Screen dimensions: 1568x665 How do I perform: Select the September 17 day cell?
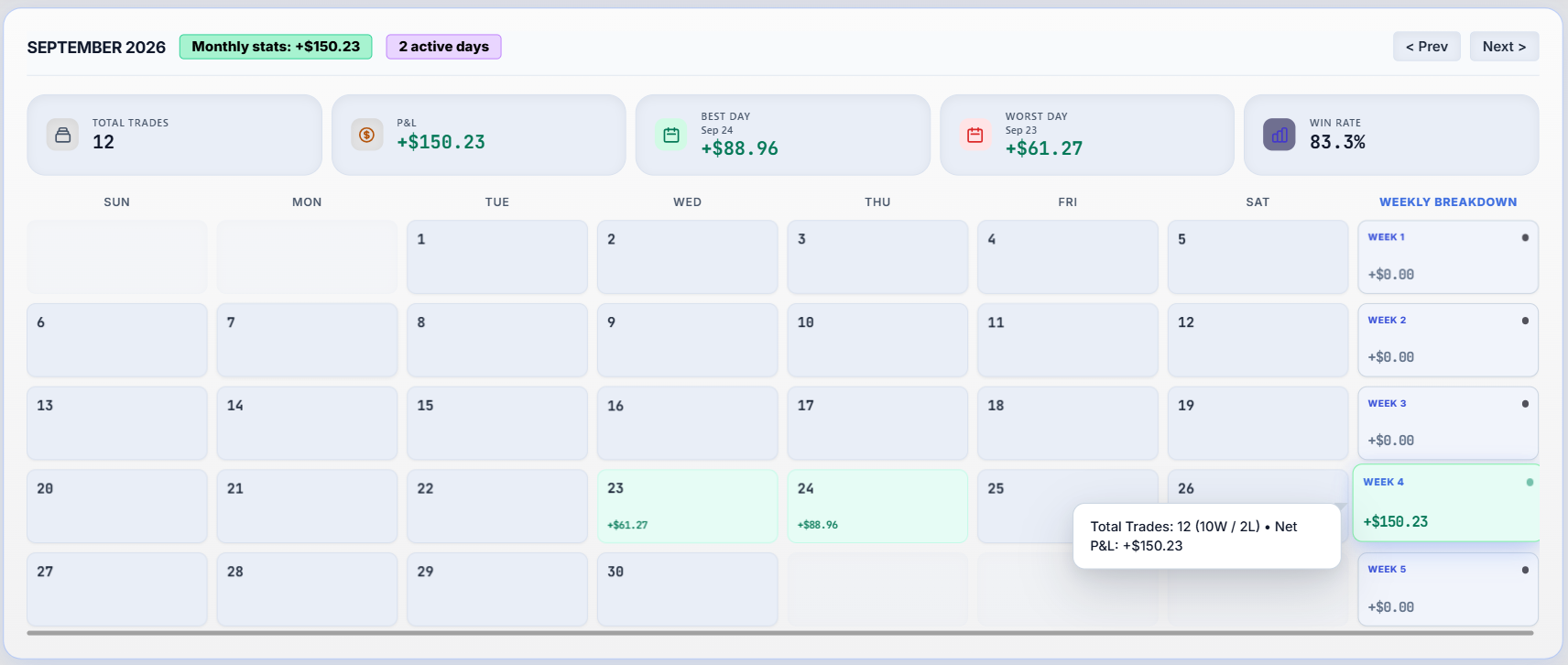pos(877,423)
